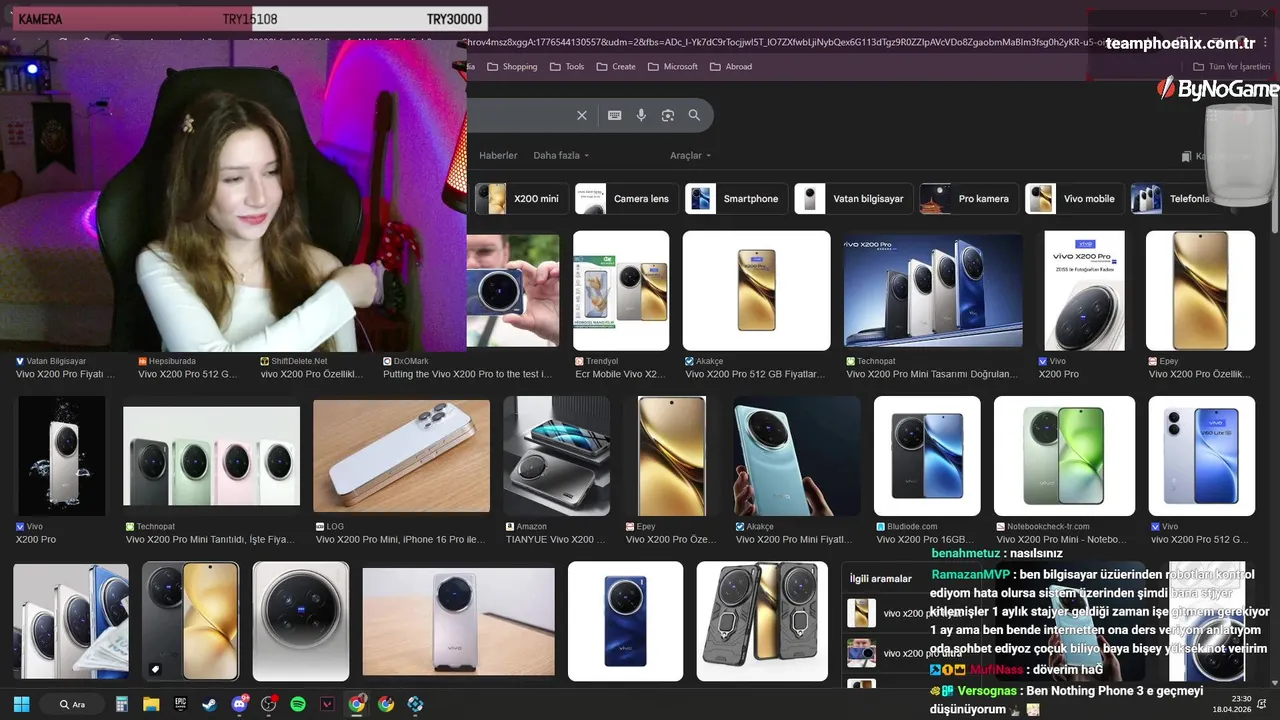Open 'Putting the Vivo X200 Pro' DxOMark link
The height and width of the screenshot is (720, 1280).
tap(467, 374)
